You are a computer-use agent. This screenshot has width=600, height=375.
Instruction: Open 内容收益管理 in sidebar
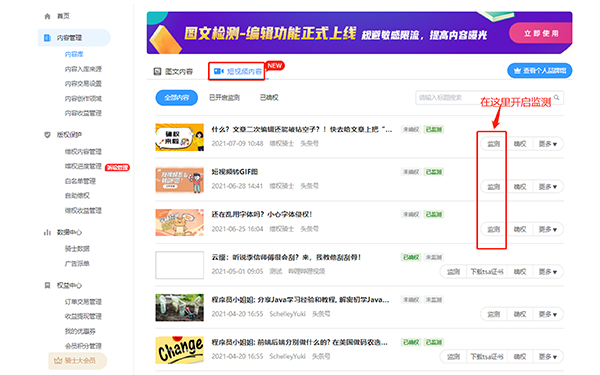(x=83, y=113)
